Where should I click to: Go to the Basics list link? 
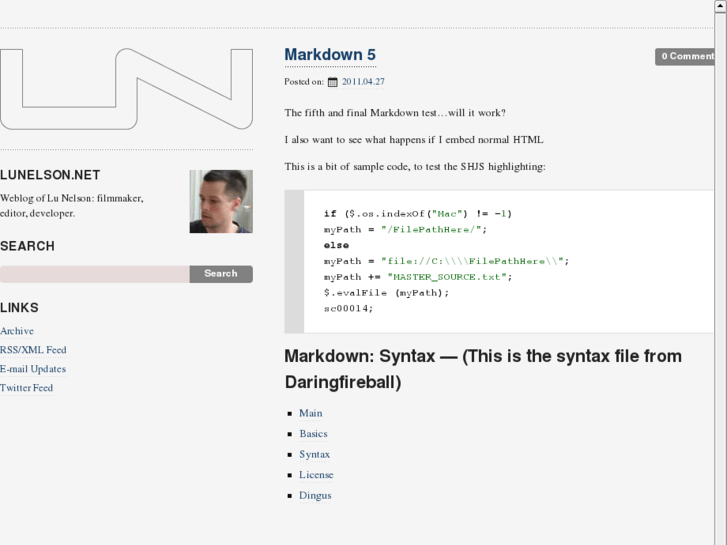pos(313,434)
